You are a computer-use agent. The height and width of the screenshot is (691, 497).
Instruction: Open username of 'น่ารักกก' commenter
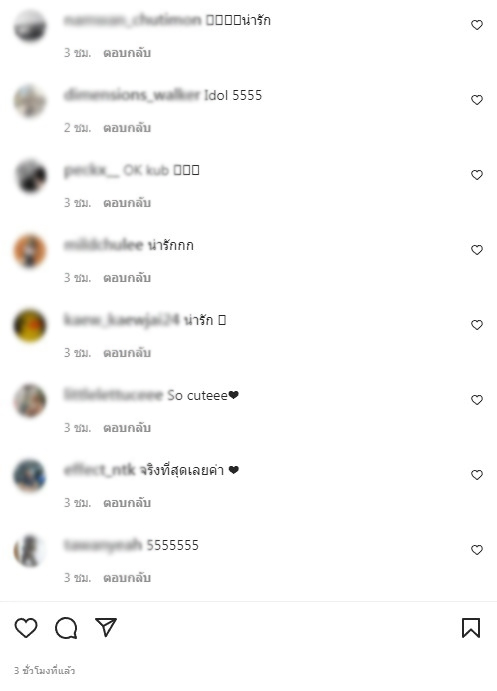104,245
